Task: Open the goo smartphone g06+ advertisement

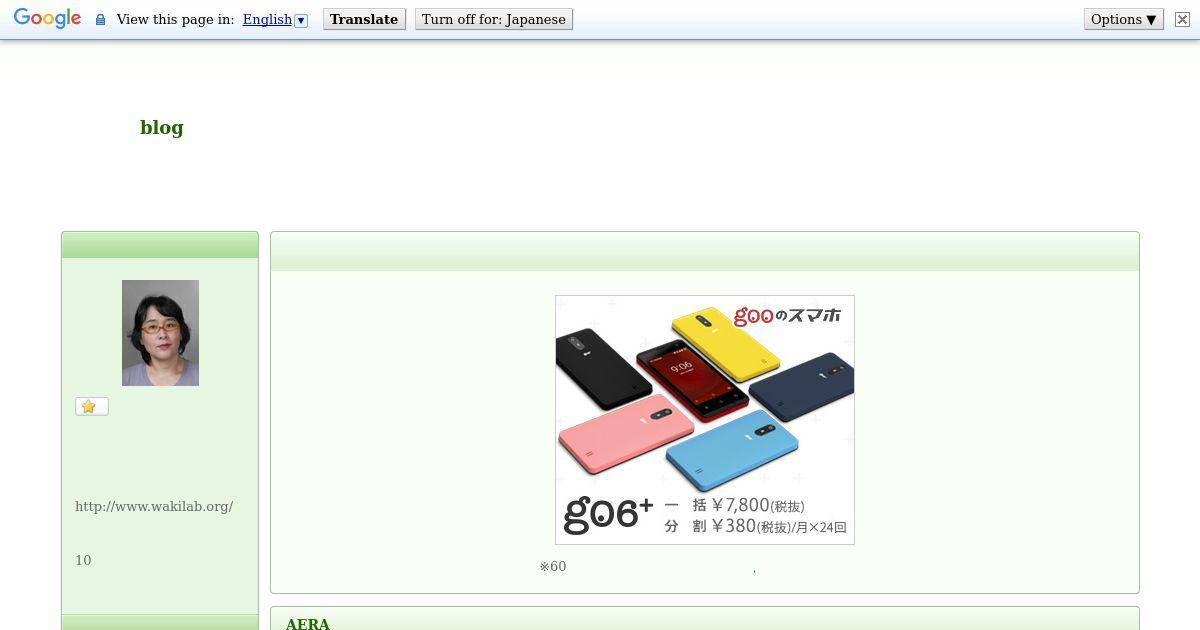Action: [x=705, y=420]
